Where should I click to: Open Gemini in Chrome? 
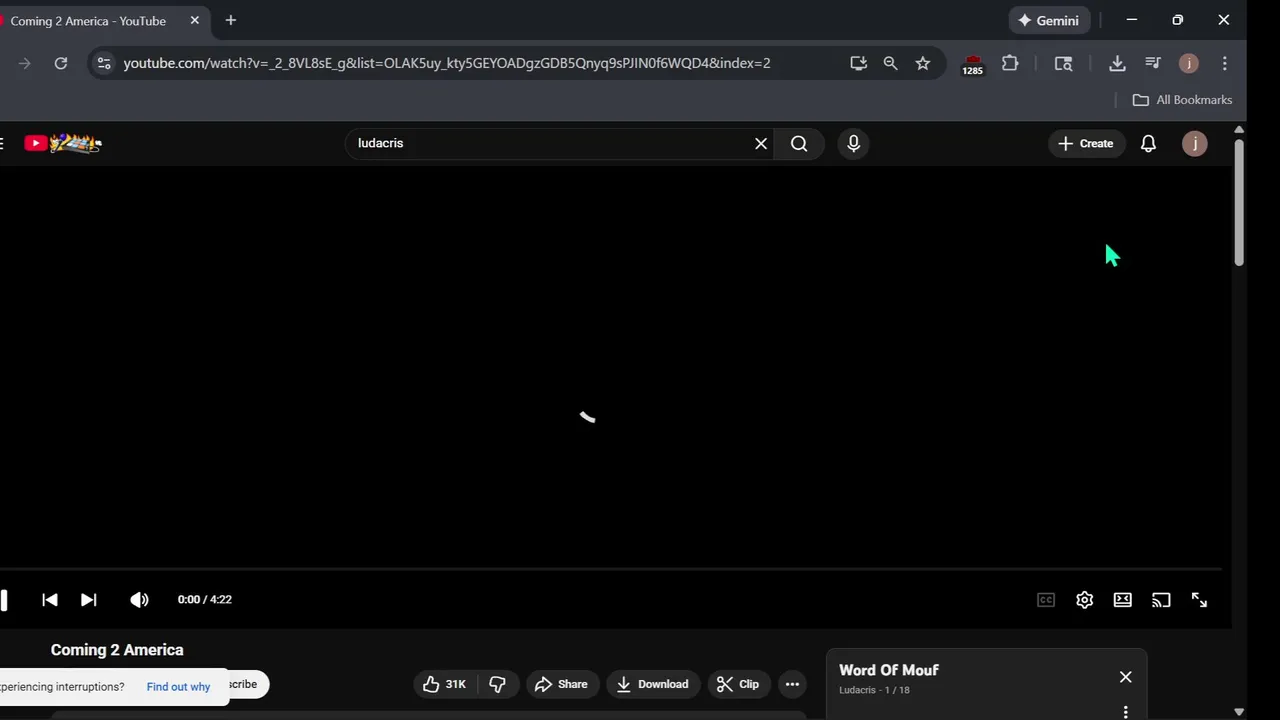(x=1049, y=20)
